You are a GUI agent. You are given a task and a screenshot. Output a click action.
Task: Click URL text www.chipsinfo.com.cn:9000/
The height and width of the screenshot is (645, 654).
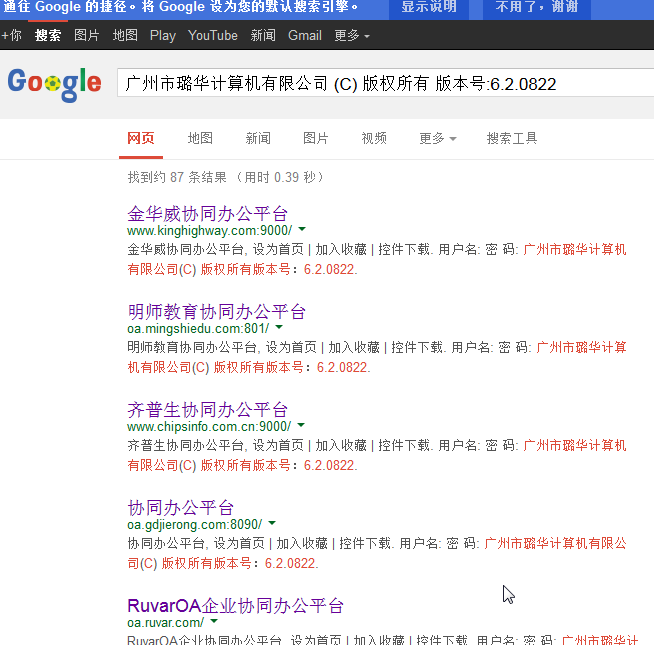point(209,426)
